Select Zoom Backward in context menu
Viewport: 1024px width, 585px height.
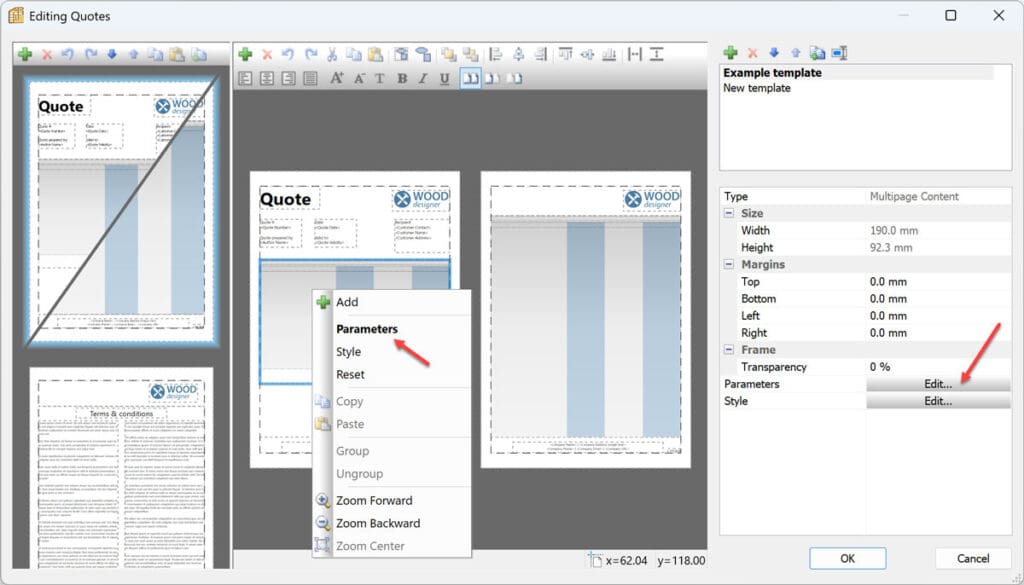(x=392, y=524)
